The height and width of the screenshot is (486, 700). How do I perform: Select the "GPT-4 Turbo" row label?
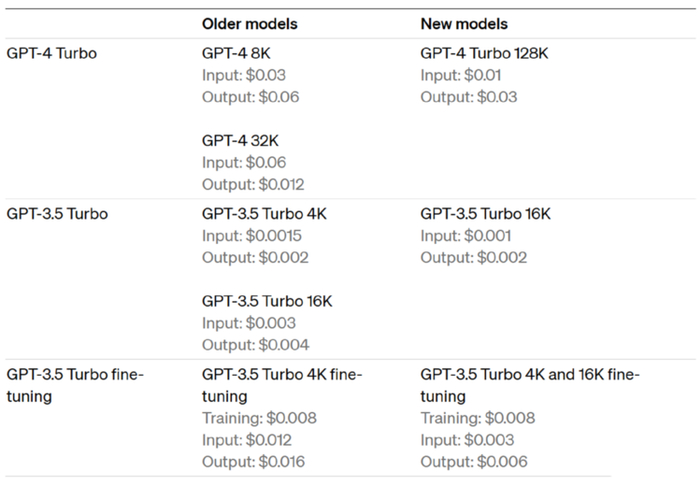(x=52, y=53)
